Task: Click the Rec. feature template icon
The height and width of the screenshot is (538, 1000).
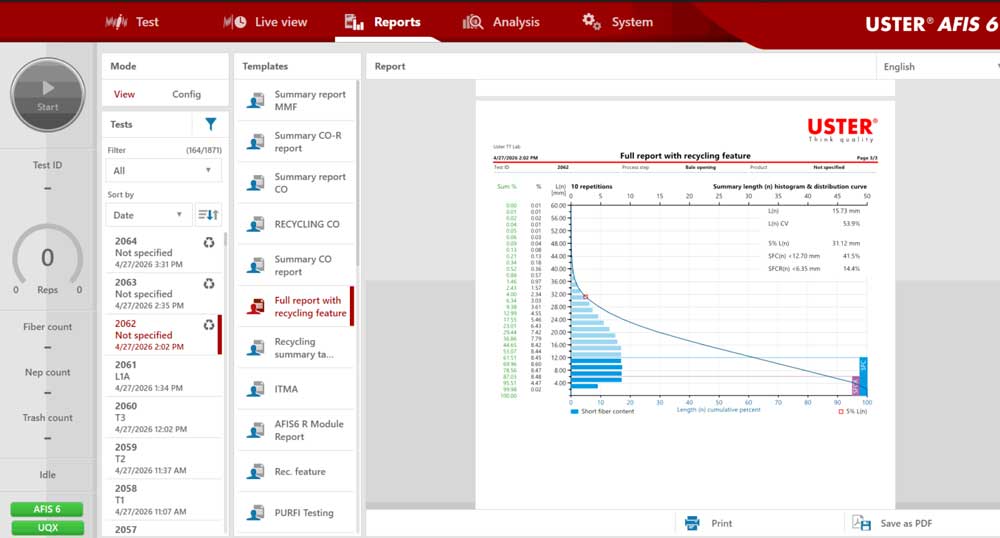Action: pyautogui.click(x=256, y=472)
